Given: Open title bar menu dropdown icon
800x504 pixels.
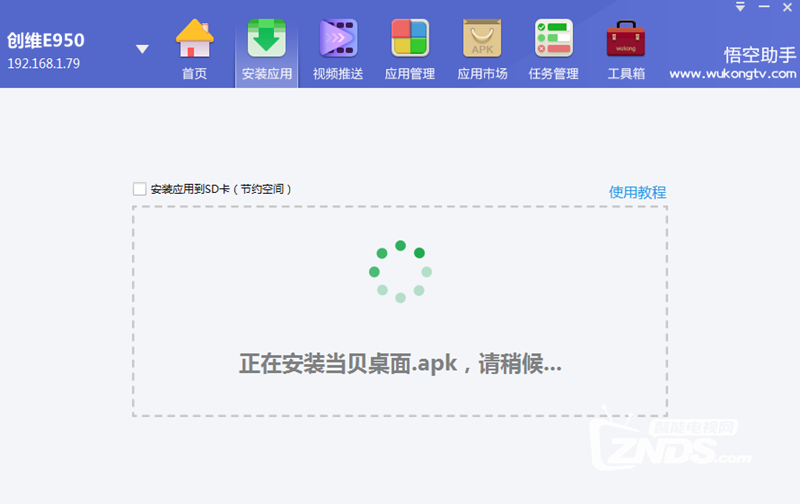Looking at the screenshot, I should tap(740, 7).
